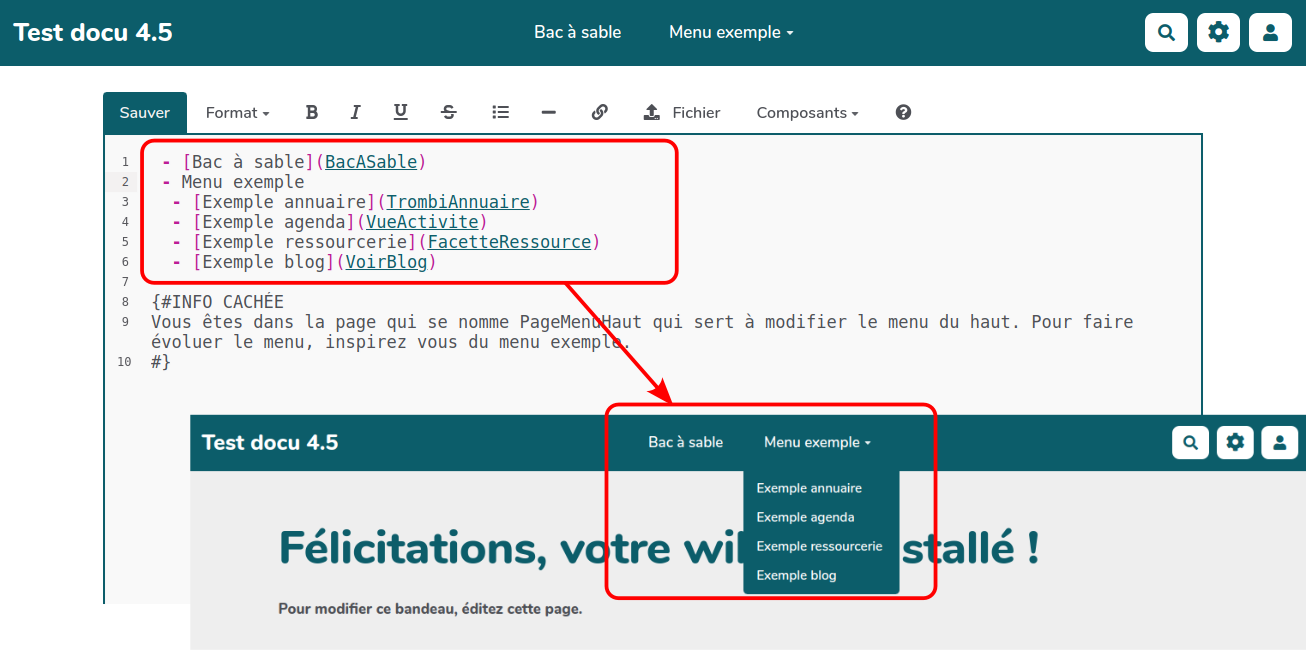The image size is (1306, 654).
Task: Open the help via the question mark icon
Action: coord(902,112)
